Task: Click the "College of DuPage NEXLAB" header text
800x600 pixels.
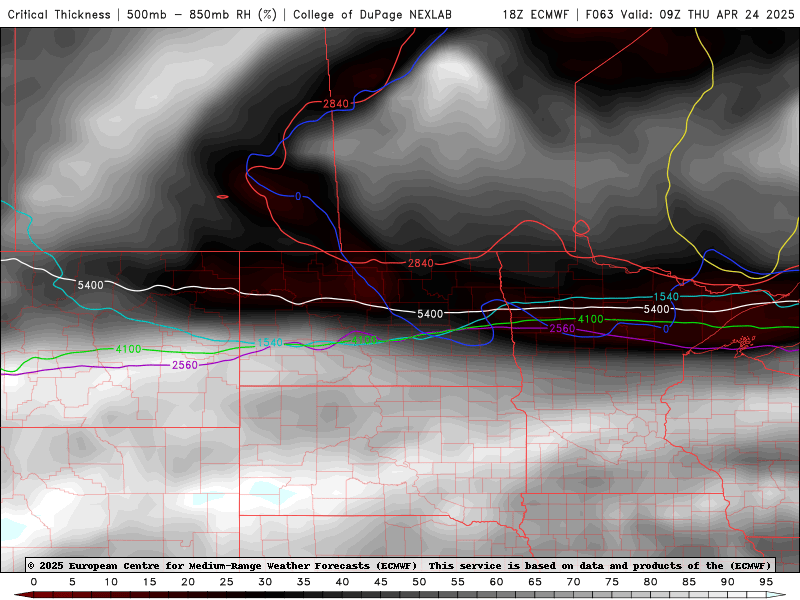Action: pos(372,15)
